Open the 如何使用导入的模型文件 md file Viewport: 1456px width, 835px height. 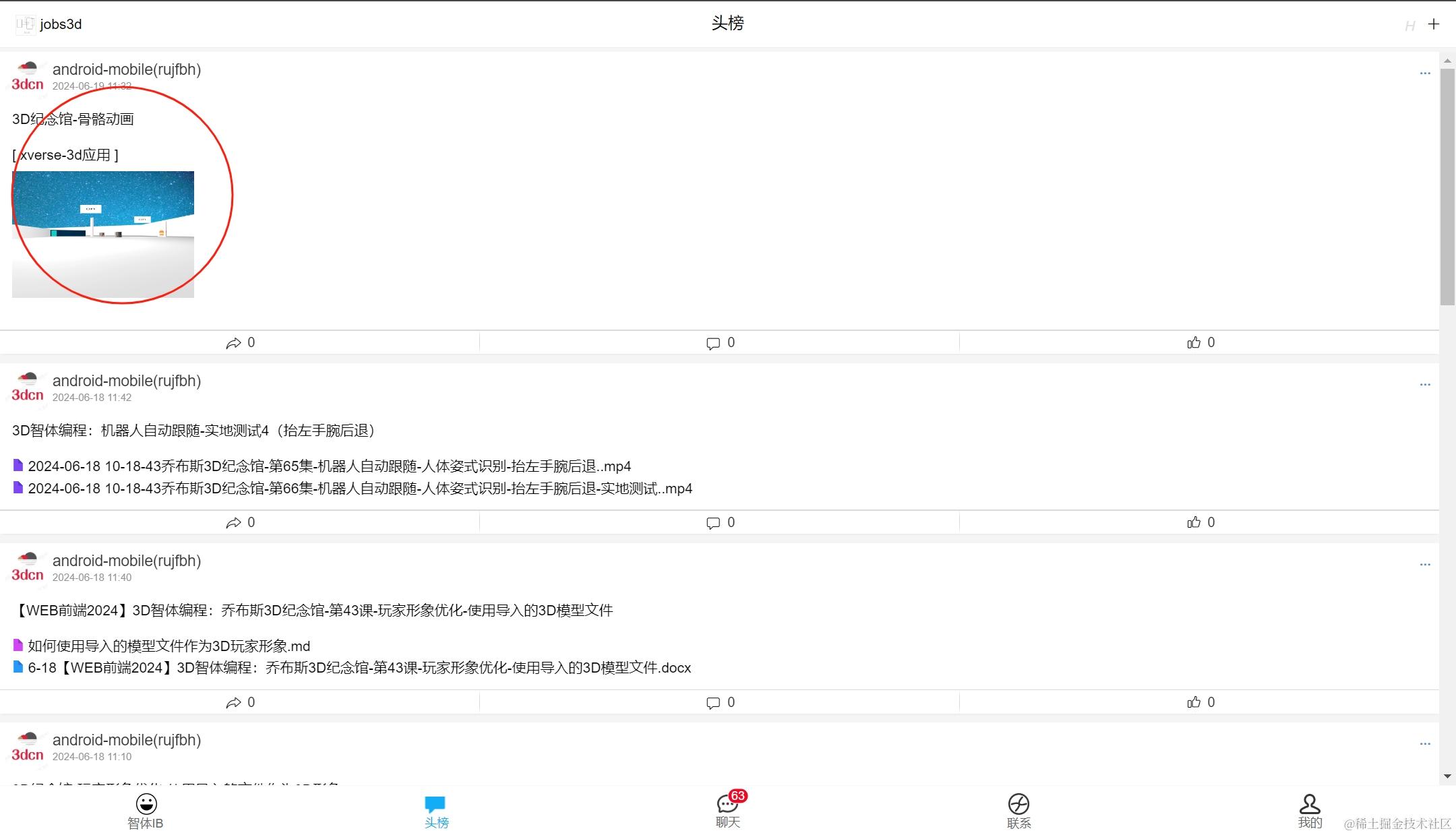(169, 646)
